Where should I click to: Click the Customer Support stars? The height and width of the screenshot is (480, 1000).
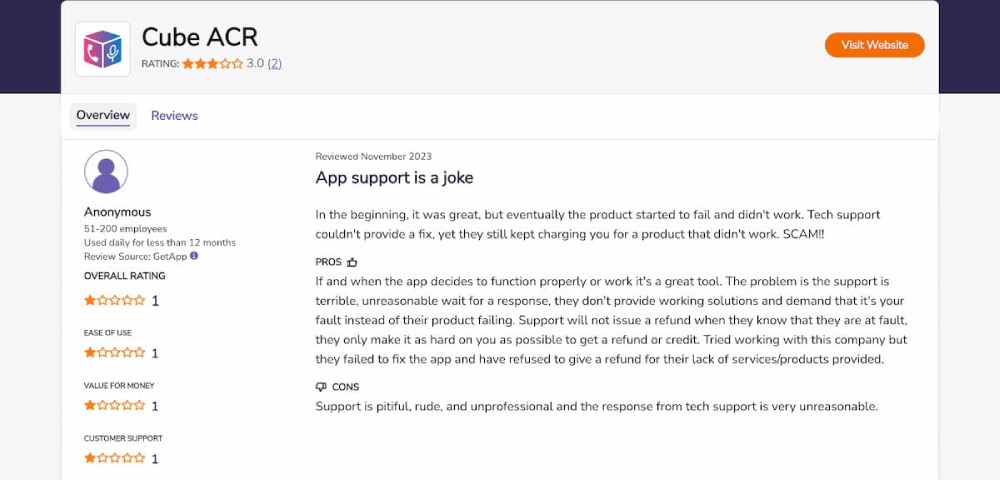point(115,459)
